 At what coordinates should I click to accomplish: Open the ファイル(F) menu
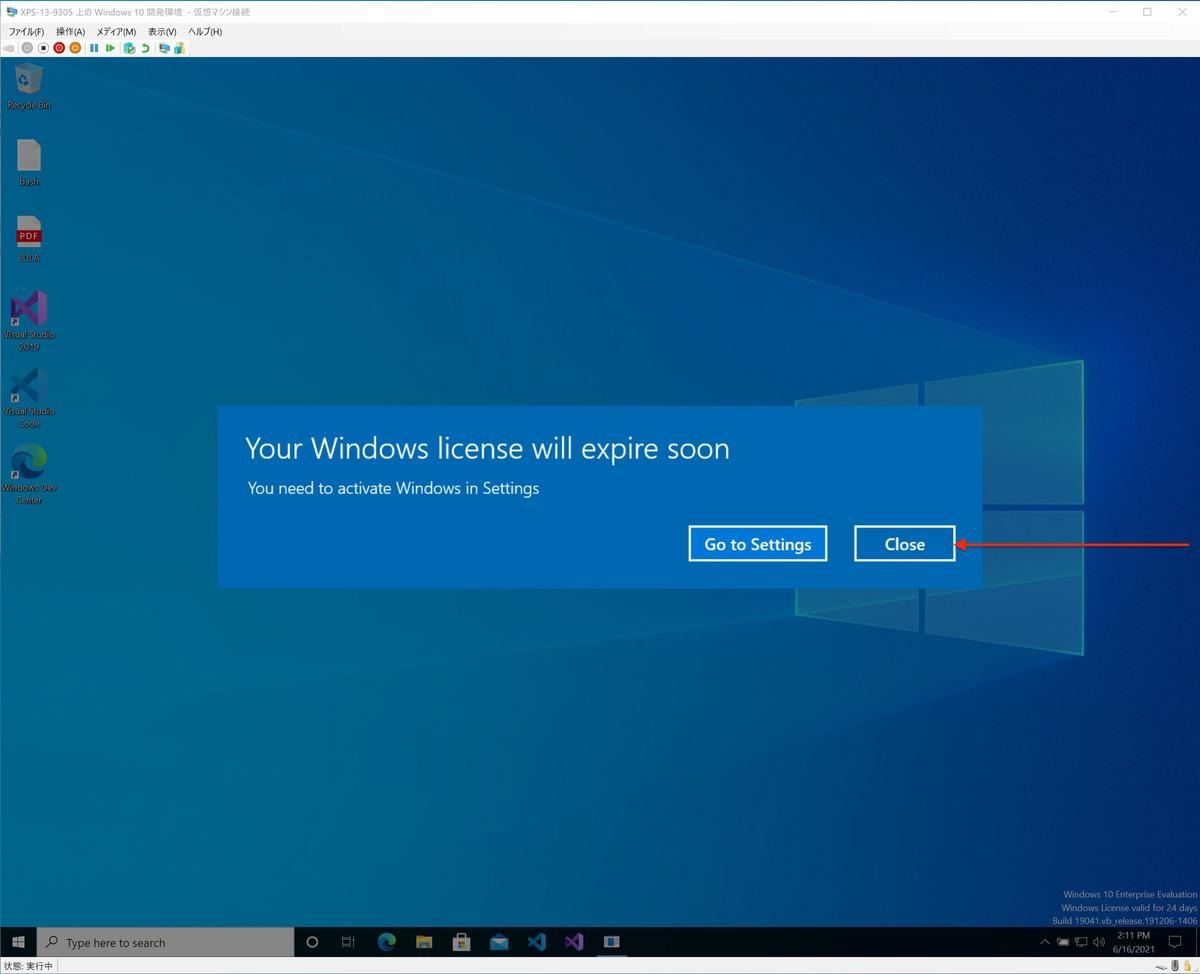click(x=27, y=32)
